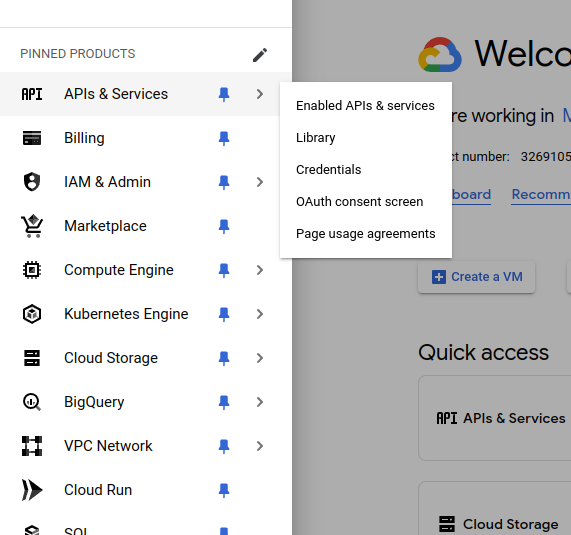Click the IAM & Admin shield icon

pyautogui.click(x=32, y=182)
